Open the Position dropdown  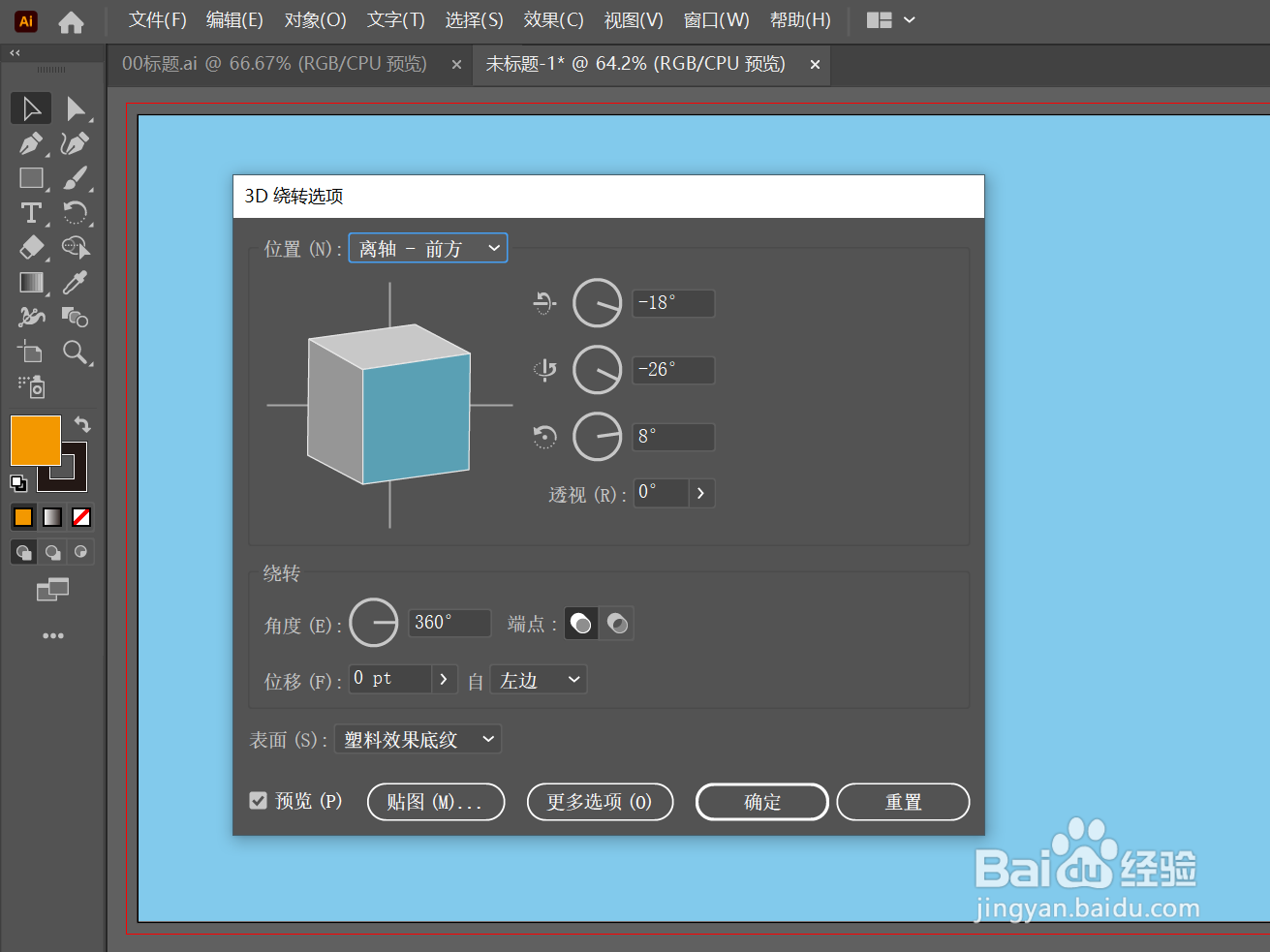[x=428, y=248]
